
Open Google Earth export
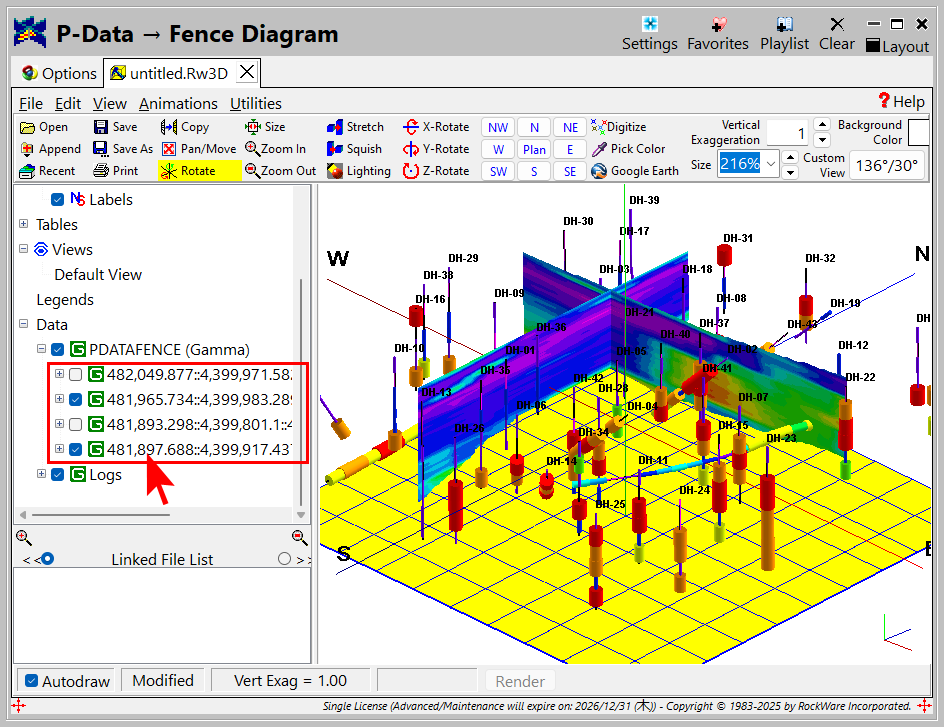(634, 171)
